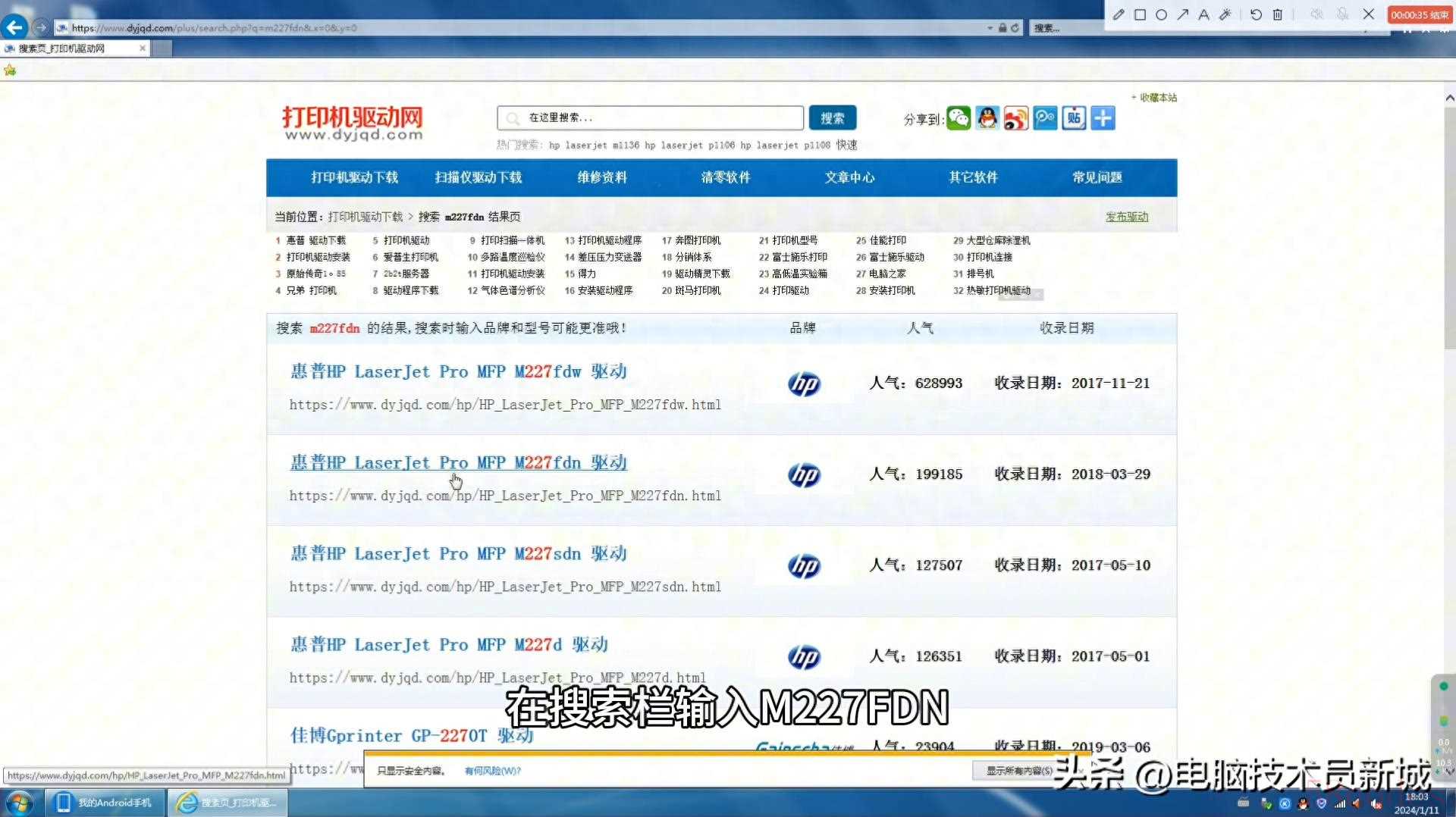Go back with the browser back arrow

pyautogui.click(x=14, y=28)
